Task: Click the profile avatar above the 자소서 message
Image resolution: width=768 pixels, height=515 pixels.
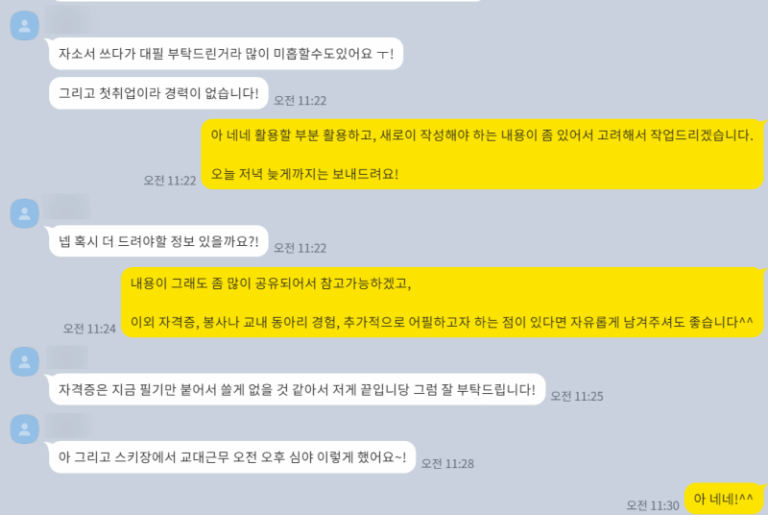Action: pyautogui.click(x=24, y=25)
